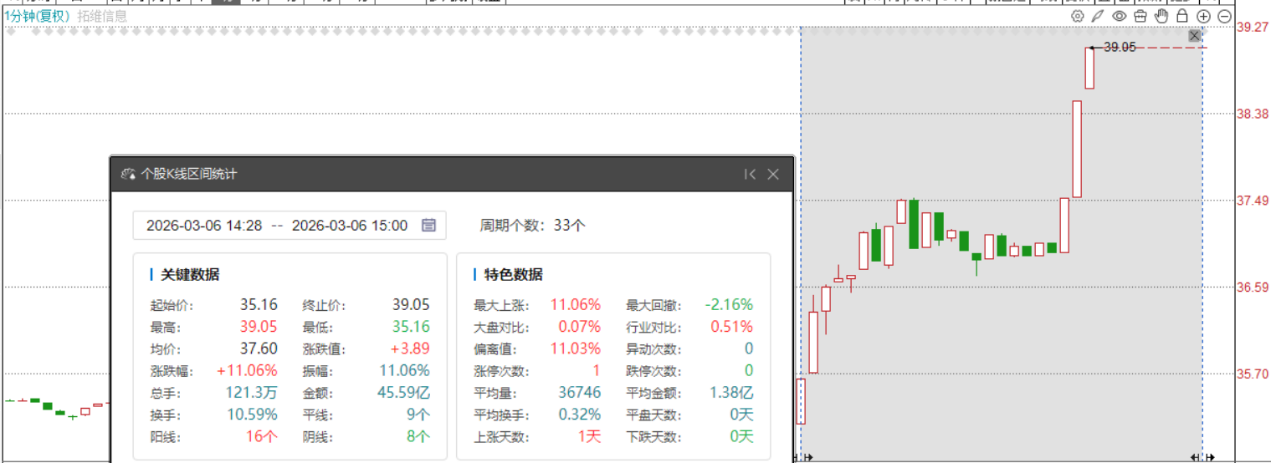The image size is (1271, 463).
Task: Click the tallest red candlestick below 39.05
Action: (x=1077, y=149)
